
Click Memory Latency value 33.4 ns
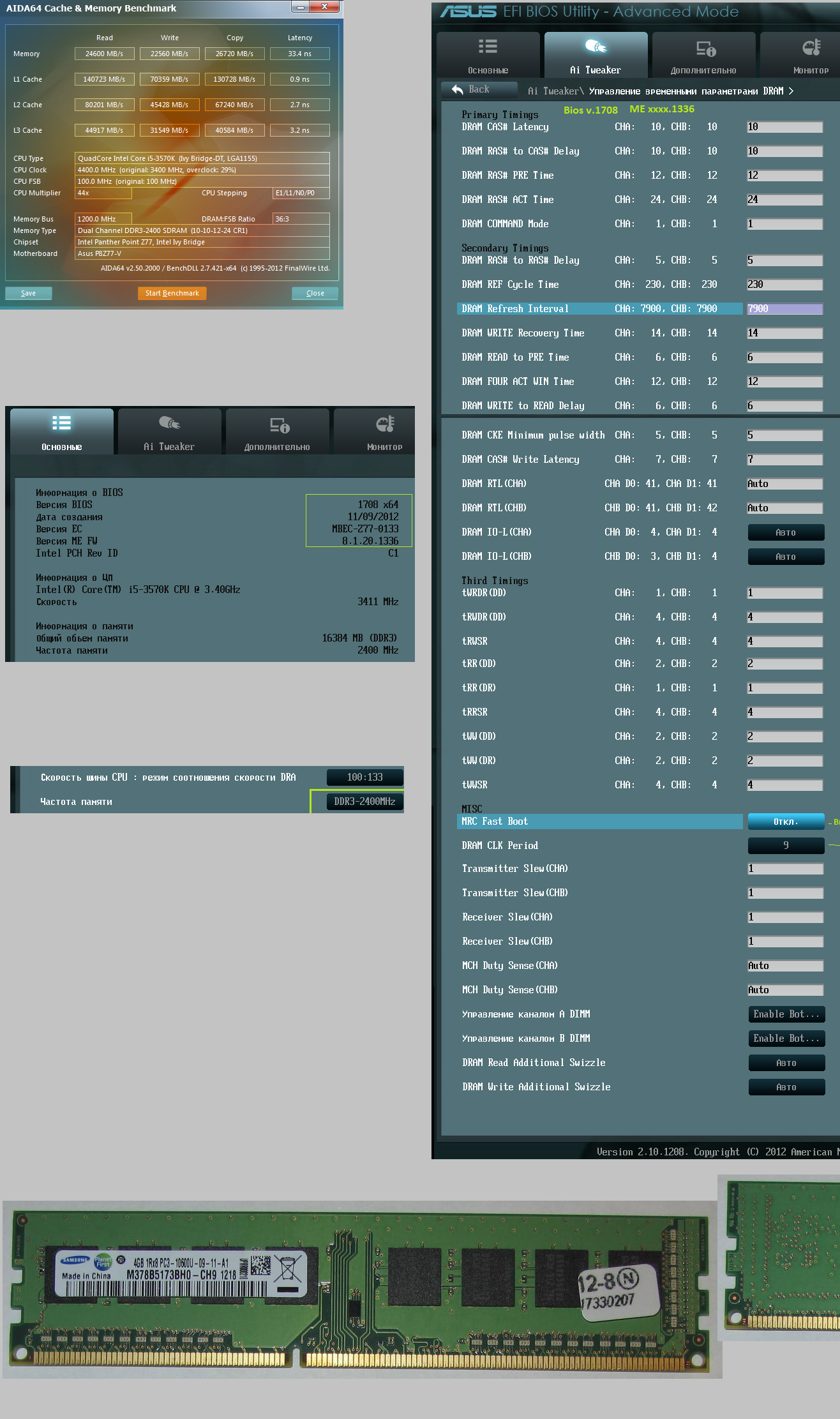coord(300,54)
